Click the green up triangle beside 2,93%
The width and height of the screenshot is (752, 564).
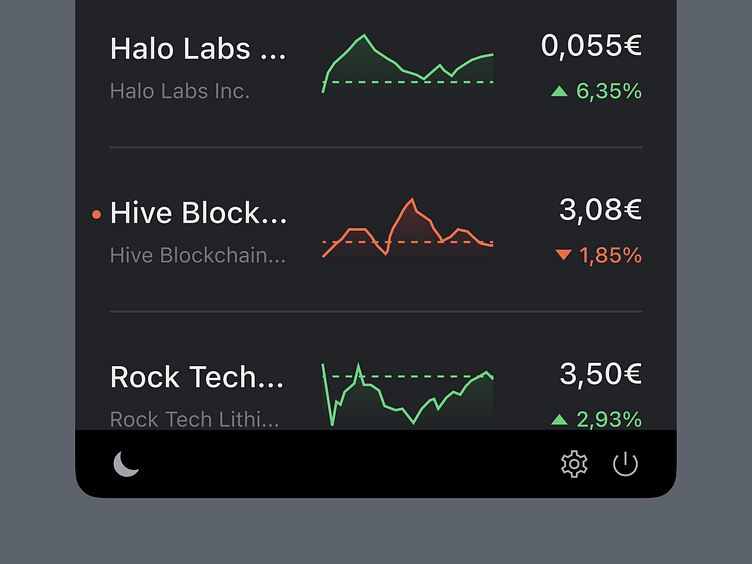click(559, 419)
